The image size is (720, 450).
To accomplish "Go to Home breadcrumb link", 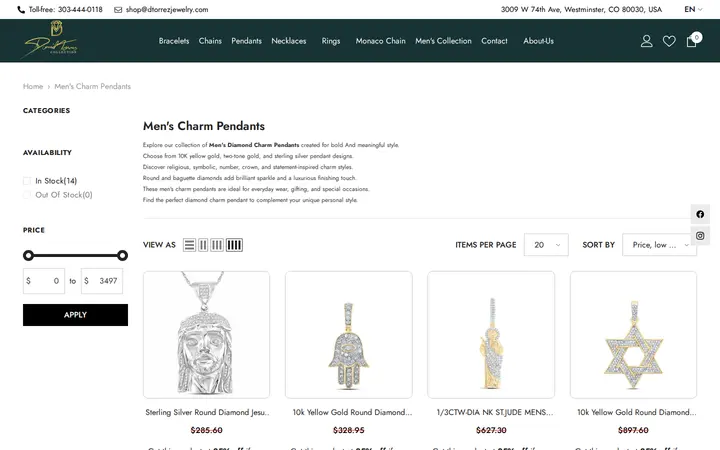I will (33, 86).
